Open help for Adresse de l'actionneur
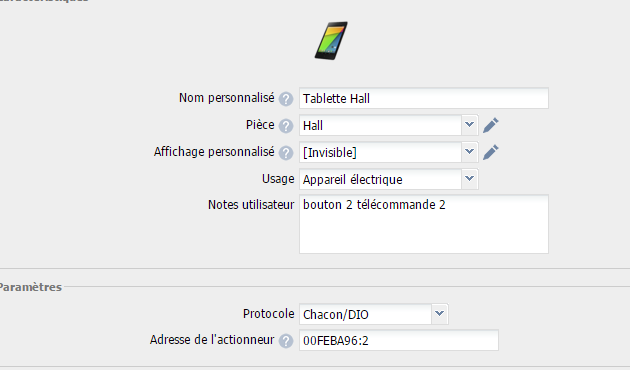630x370 pixels. [286, 341]
